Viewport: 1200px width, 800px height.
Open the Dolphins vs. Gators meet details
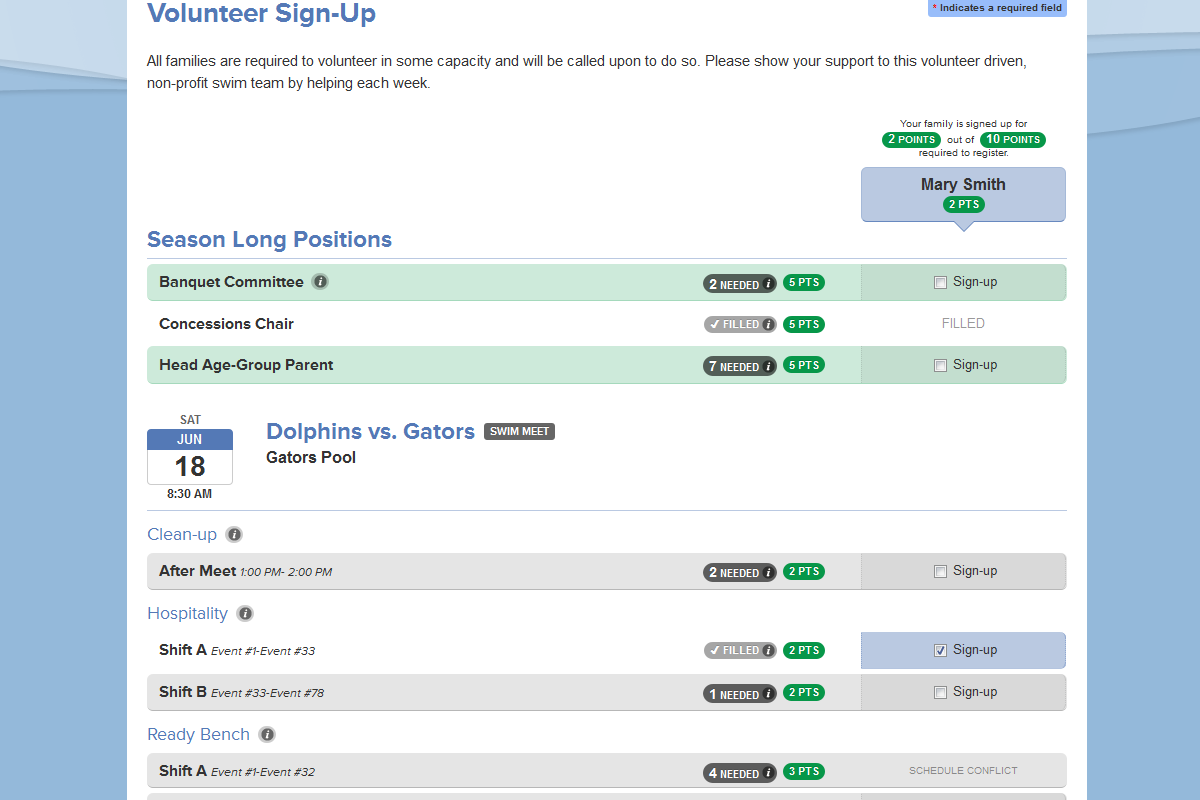click(x=370, y=431)
